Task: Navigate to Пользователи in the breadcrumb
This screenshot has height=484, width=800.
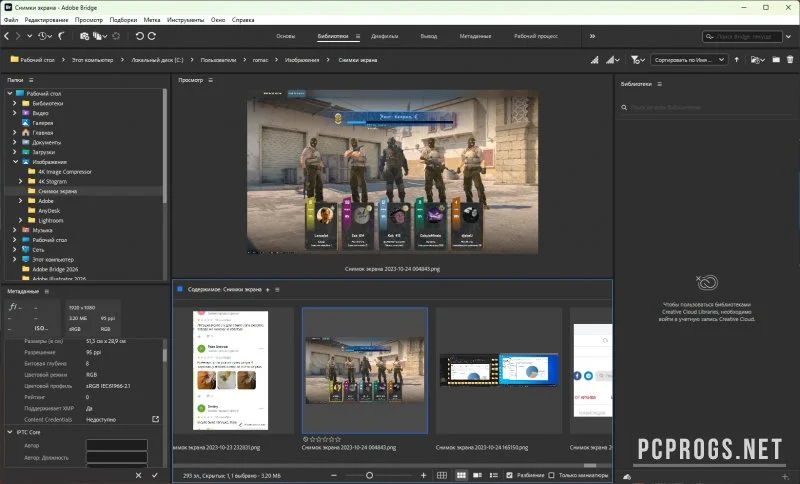Action: 218,60
